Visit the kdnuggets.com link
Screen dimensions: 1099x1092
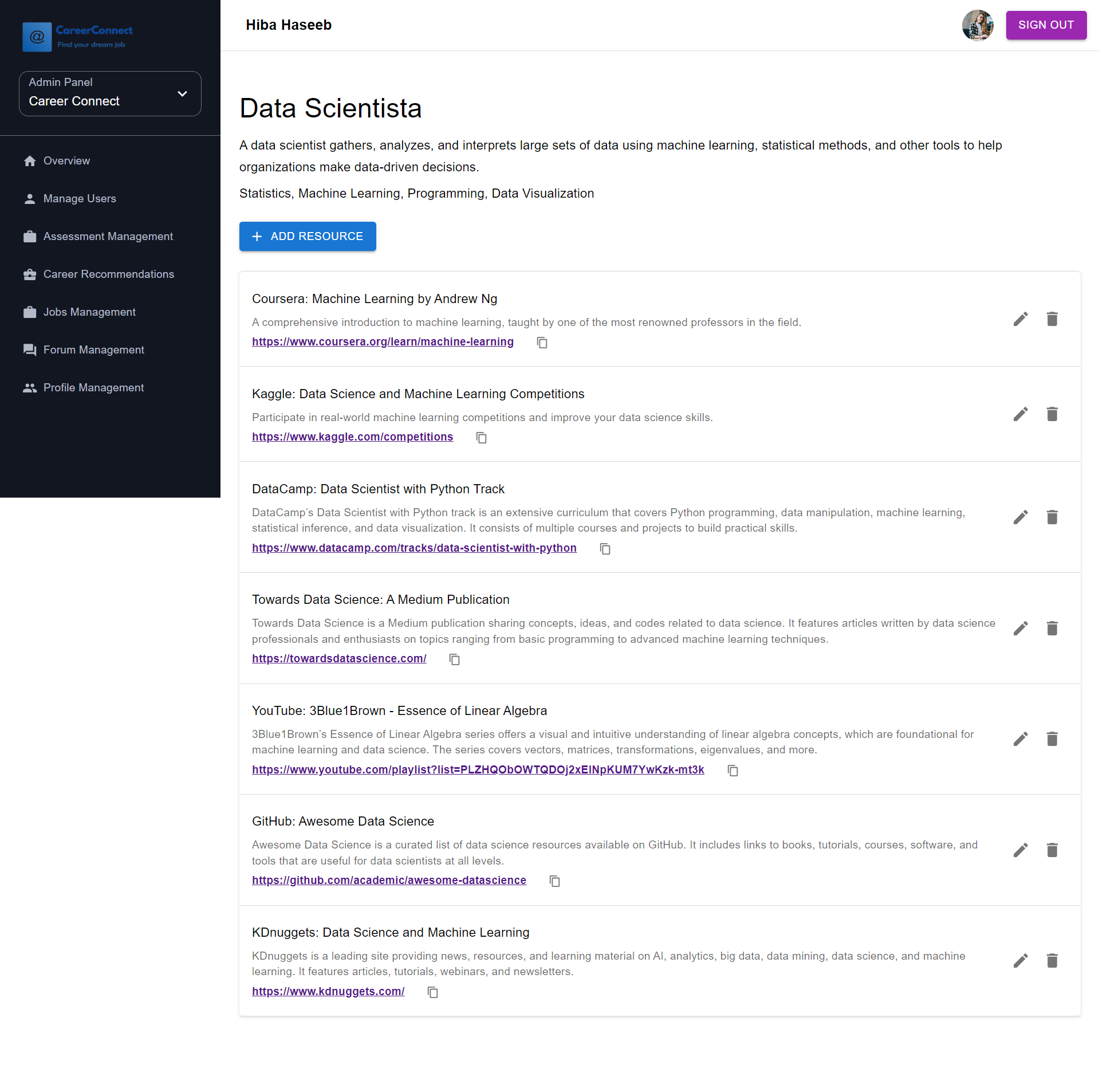pyautogui.click(x=328, y=992)
